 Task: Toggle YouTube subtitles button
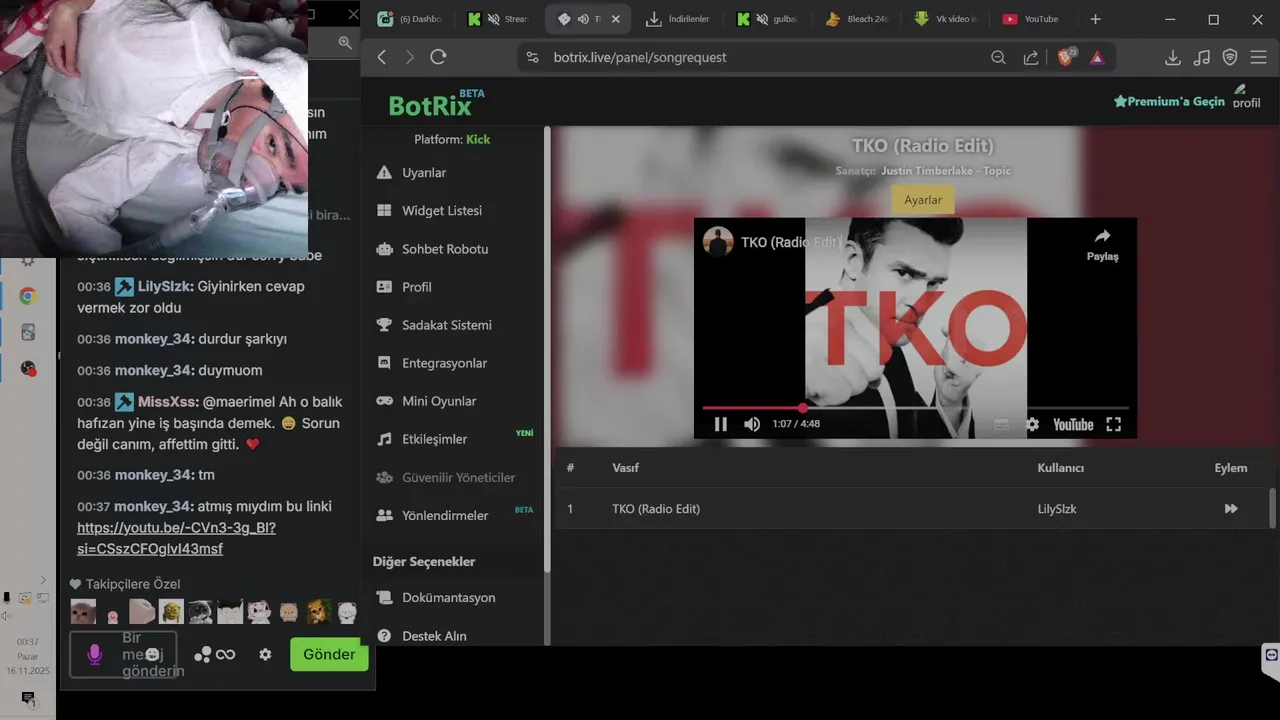pos(1001,424)
